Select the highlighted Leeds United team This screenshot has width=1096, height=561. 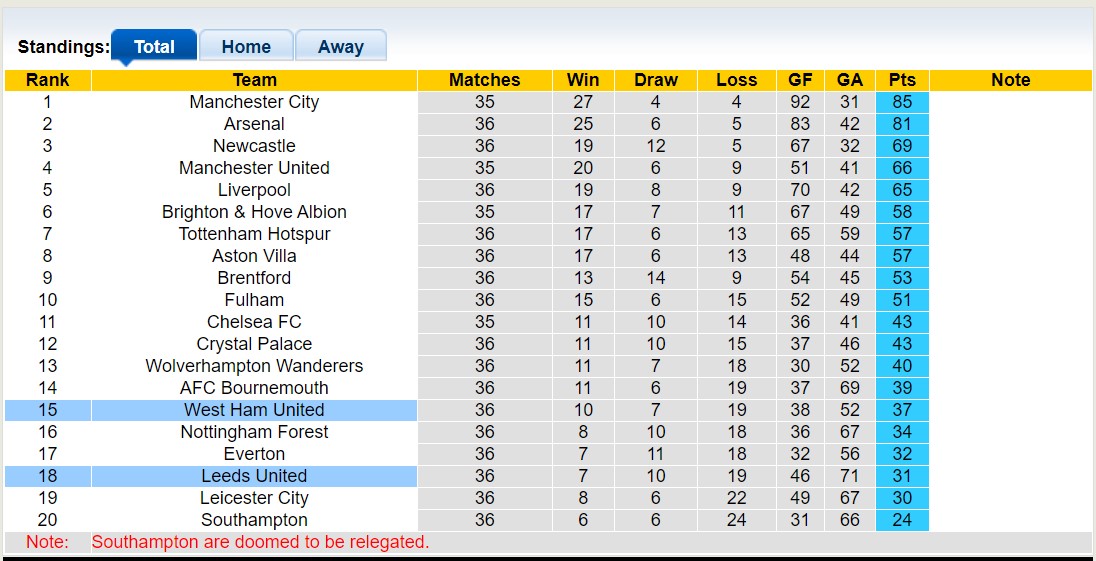pos(254,476)
